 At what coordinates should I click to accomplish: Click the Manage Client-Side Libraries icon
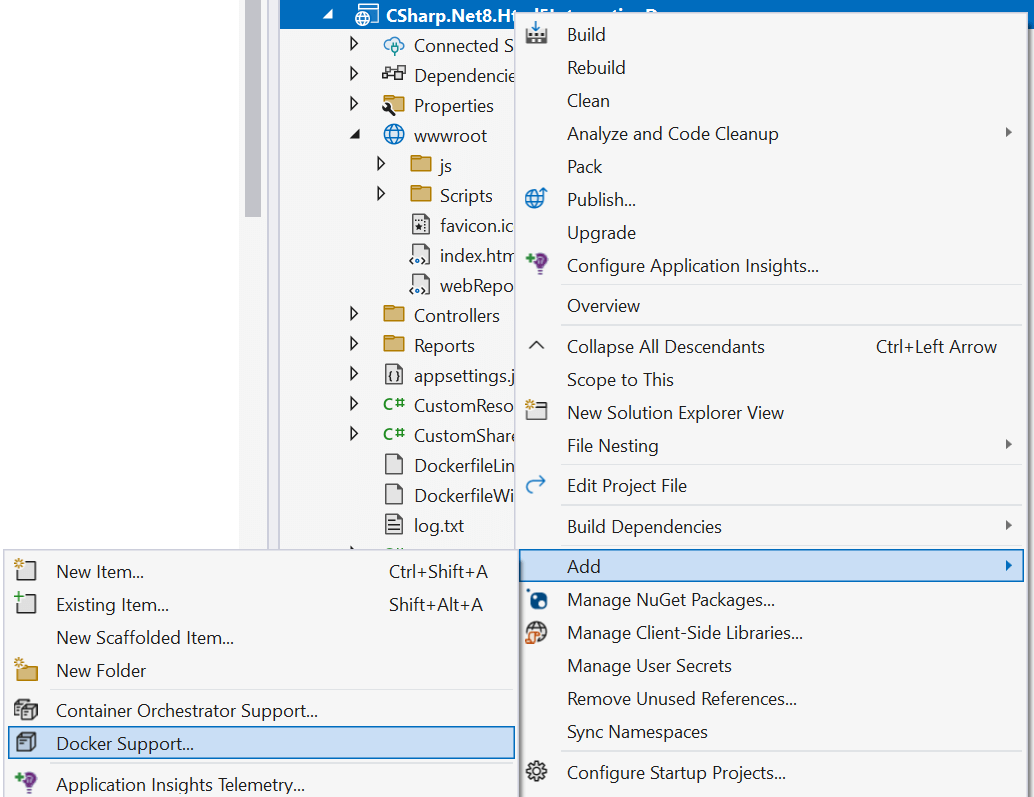[x=536, y=632]
